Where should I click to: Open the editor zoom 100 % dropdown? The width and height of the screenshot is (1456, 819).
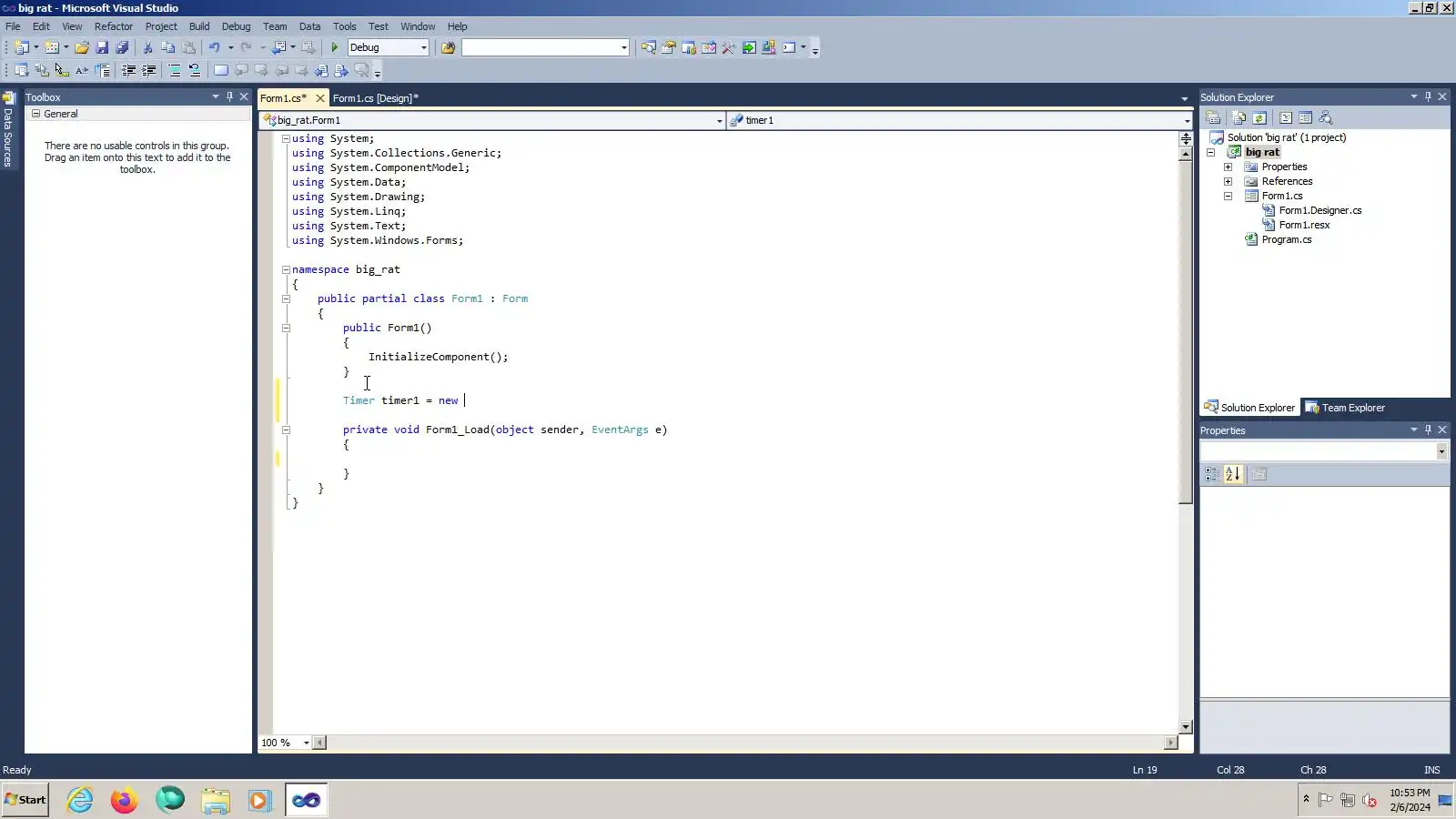pos(306,743)
